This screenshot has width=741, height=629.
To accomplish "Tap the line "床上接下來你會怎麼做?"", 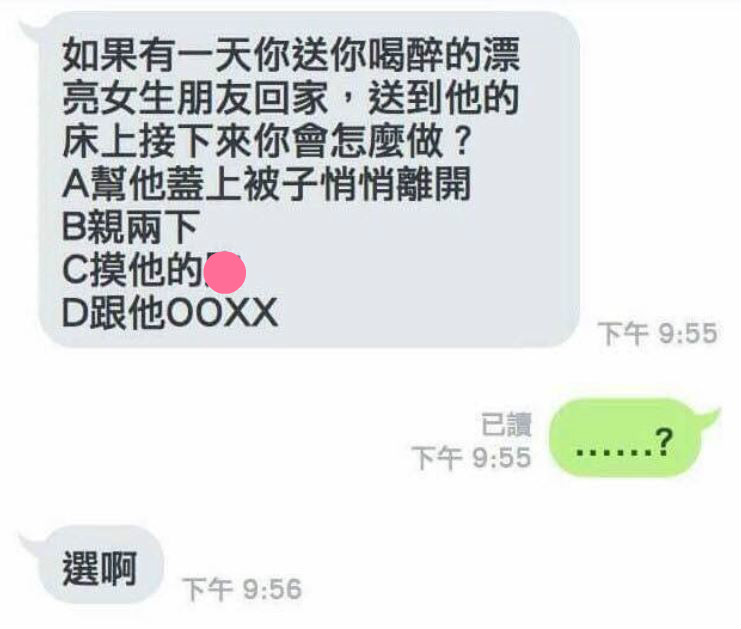I will tap(267, 141).
